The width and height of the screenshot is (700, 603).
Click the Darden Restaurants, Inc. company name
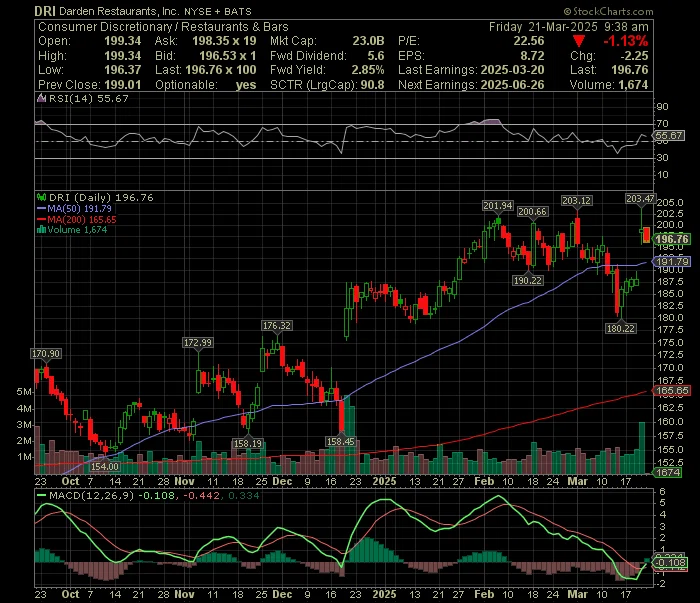(119, 12)
